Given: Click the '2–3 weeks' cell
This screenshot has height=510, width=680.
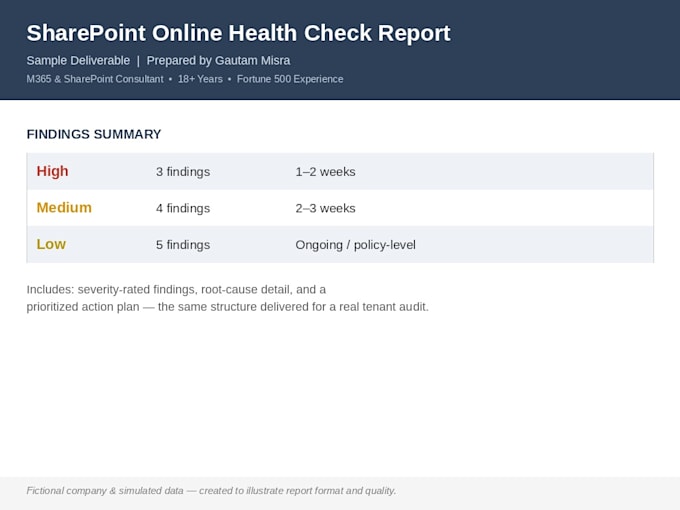Looking at the screenshot, I should click(325, 208).
